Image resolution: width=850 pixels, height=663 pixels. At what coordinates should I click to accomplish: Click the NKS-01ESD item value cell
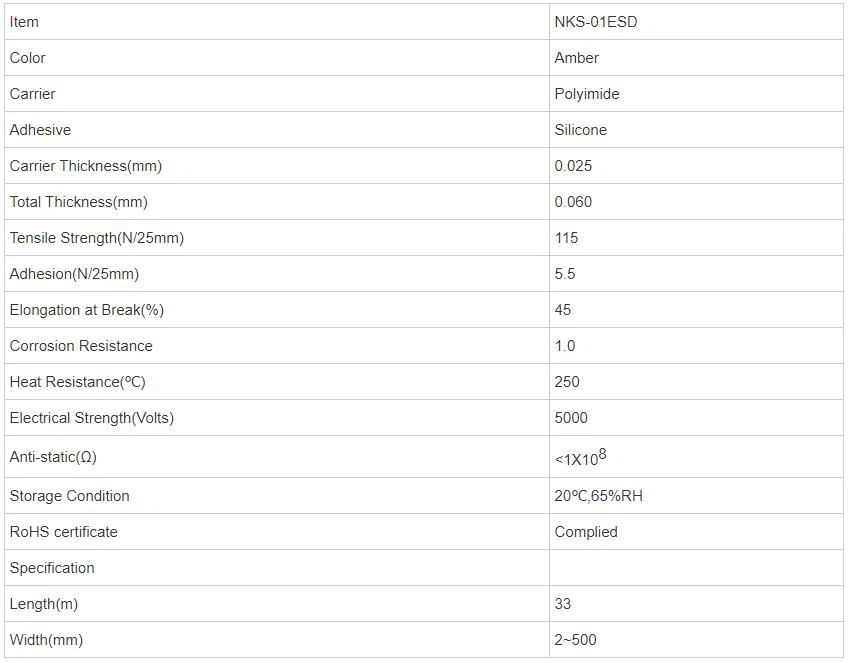pos(595,22)
